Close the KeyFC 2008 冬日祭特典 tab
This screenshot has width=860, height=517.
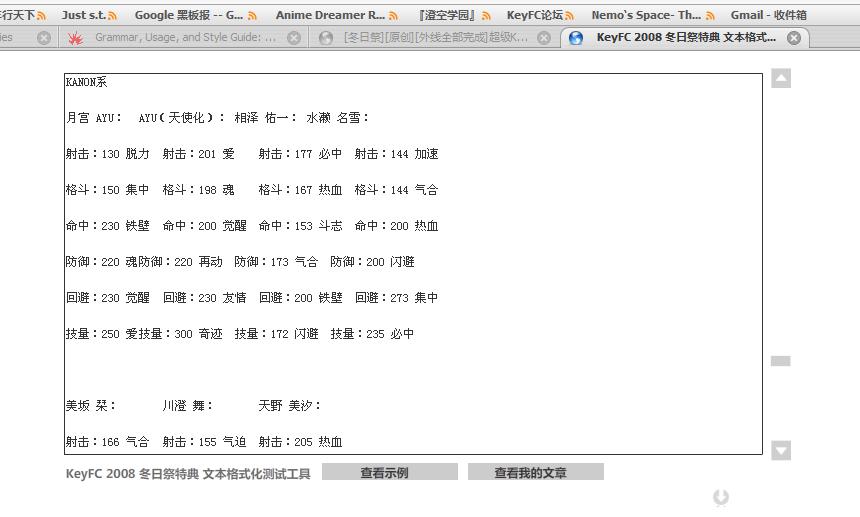(794, 38)
